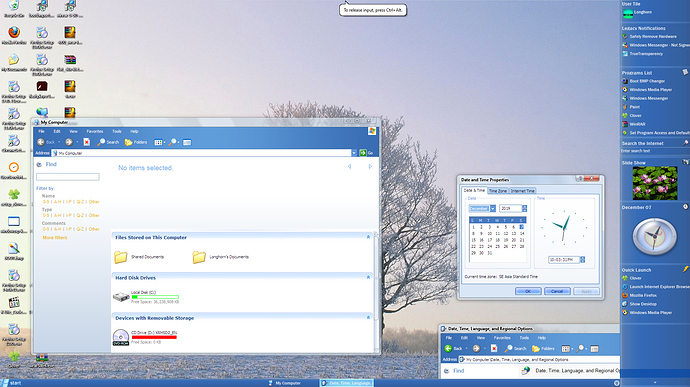Click the More filters link
This screenshot has width=690, height=387.
[x=55, y=238]
